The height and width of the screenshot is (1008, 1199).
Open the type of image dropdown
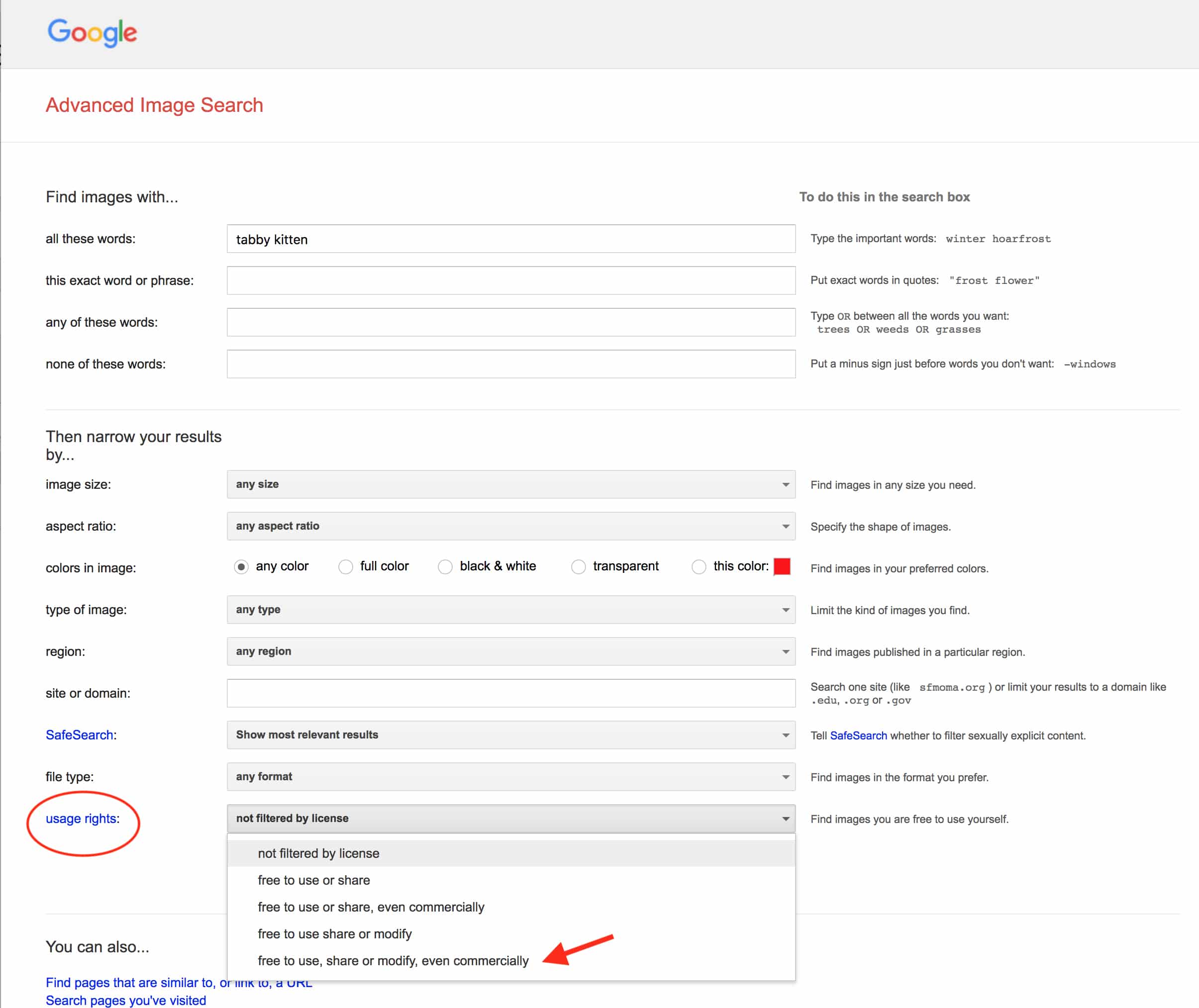click(510, 609)
